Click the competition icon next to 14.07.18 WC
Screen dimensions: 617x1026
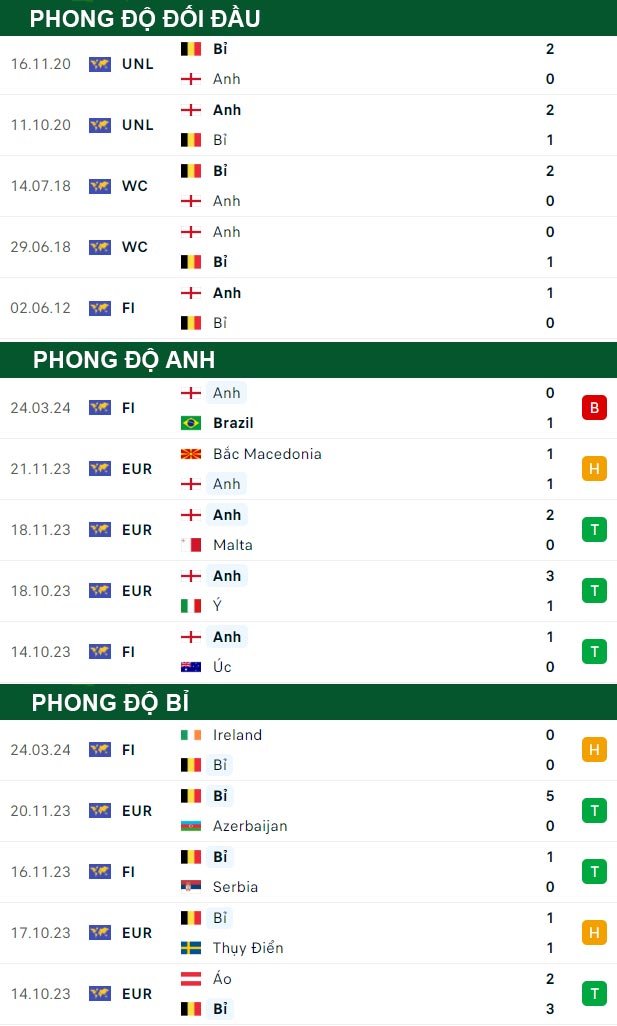pos(99,186)
